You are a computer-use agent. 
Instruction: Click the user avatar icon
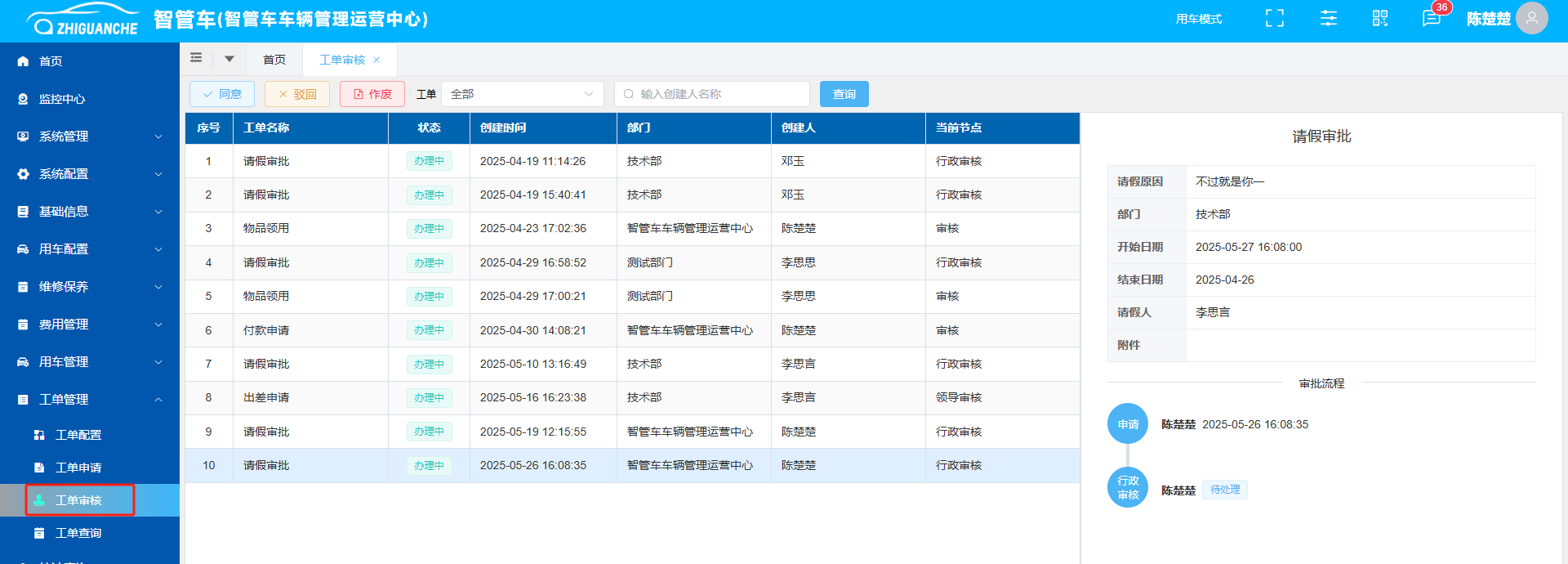(1531, 18)
